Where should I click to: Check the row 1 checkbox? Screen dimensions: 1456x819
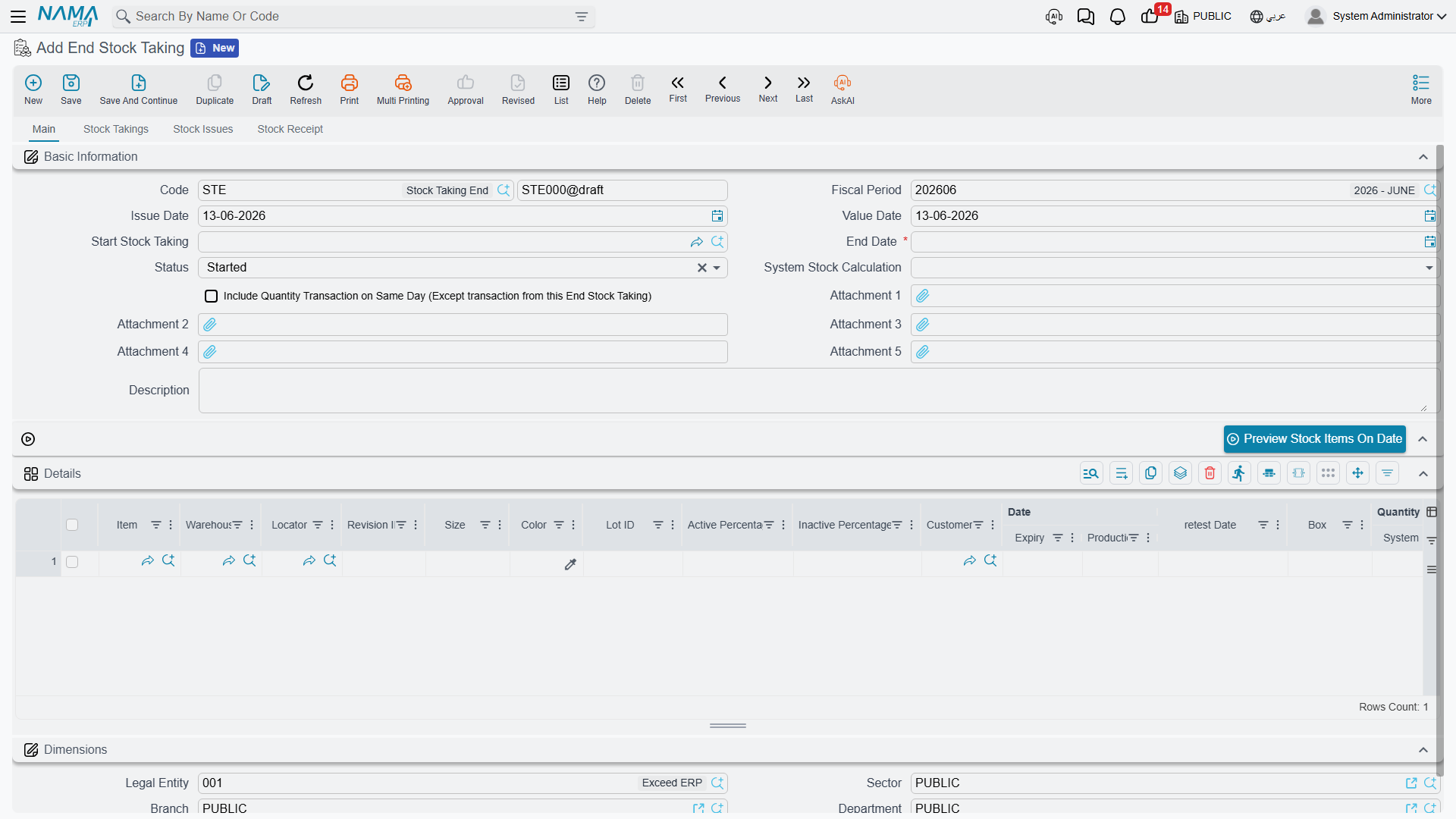click(72, 562)
